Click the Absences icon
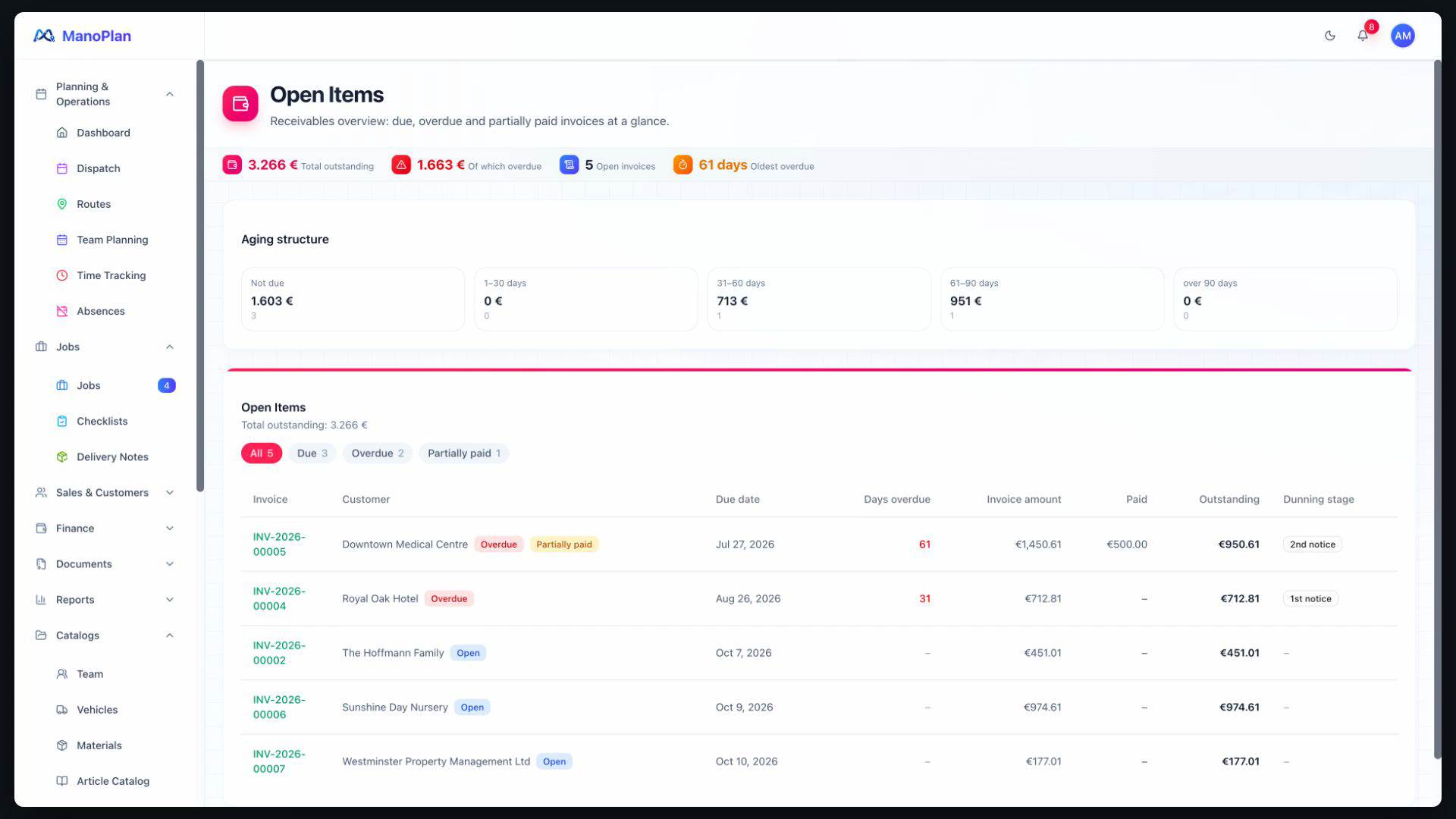 (62, 311)
